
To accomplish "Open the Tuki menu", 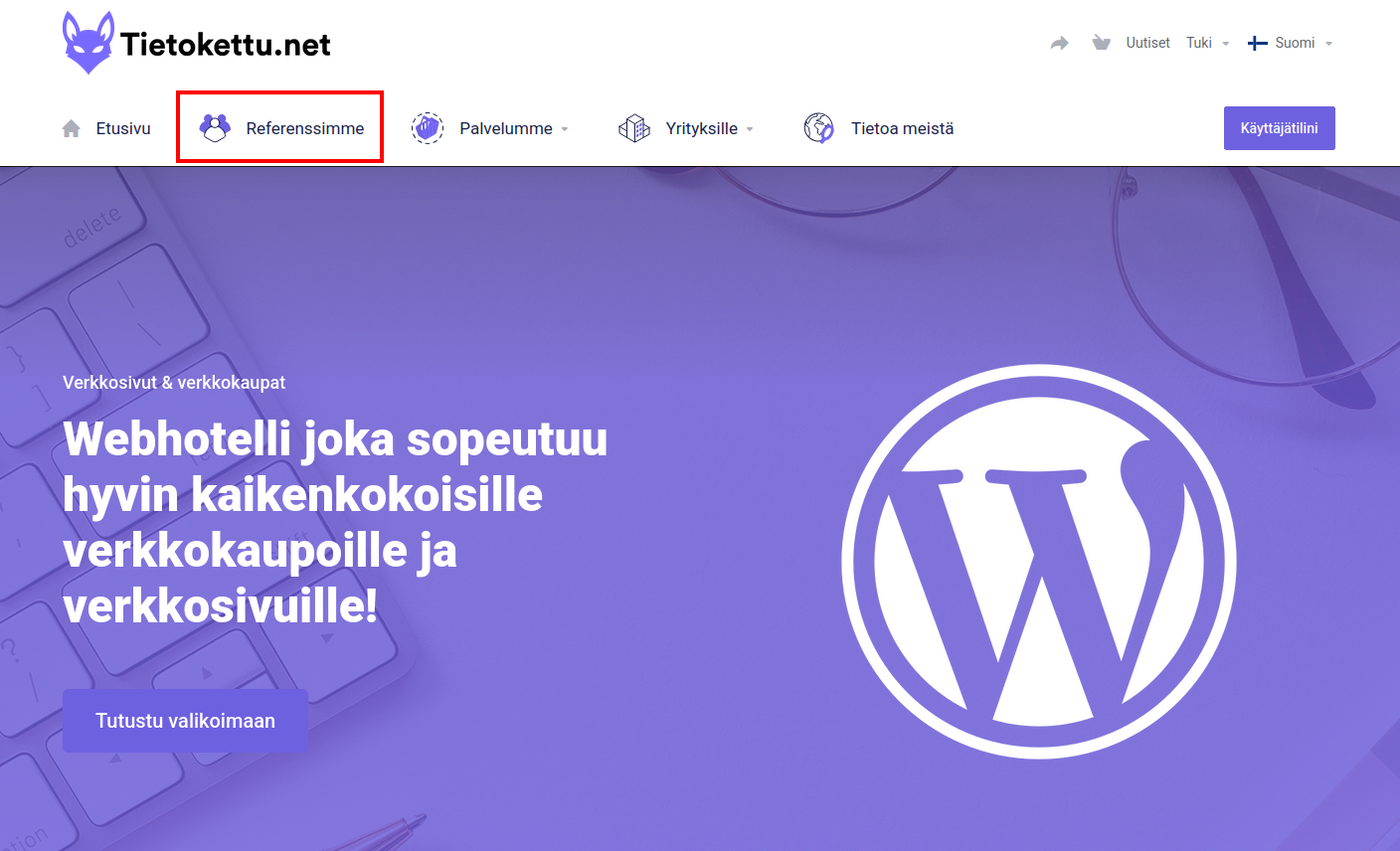I will [x=1199, y=43].
